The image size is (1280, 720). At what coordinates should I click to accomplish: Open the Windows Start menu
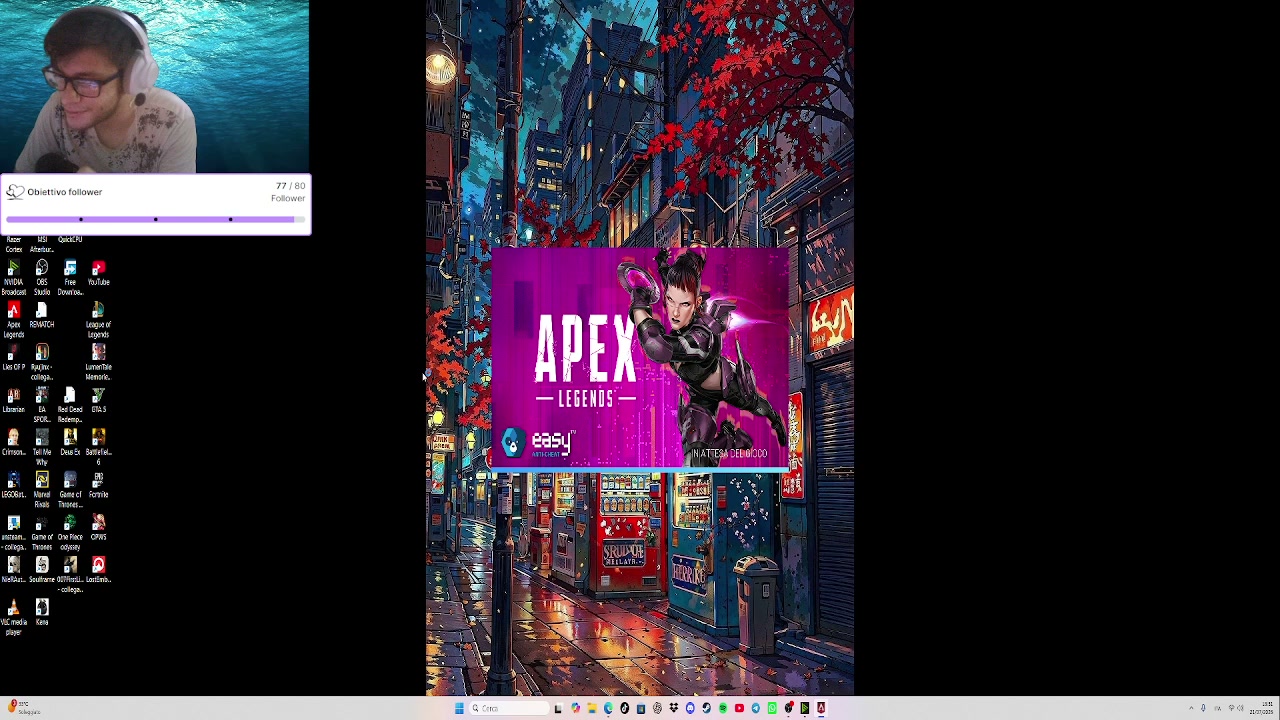tap(459, 708)
